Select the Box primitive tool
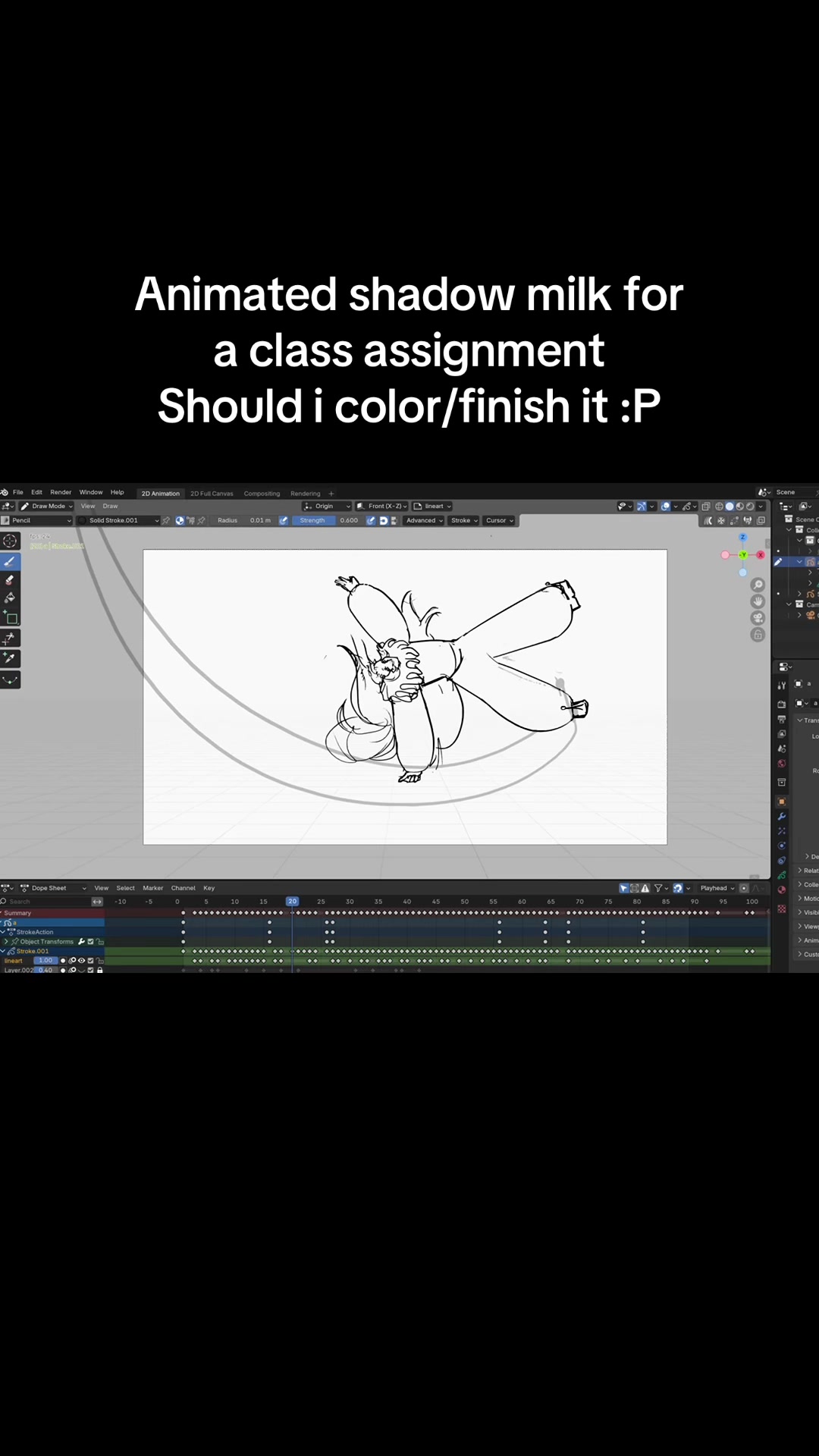Image resolution: width=819 pixels, height=1456 pixels. [x=10, y=618]
